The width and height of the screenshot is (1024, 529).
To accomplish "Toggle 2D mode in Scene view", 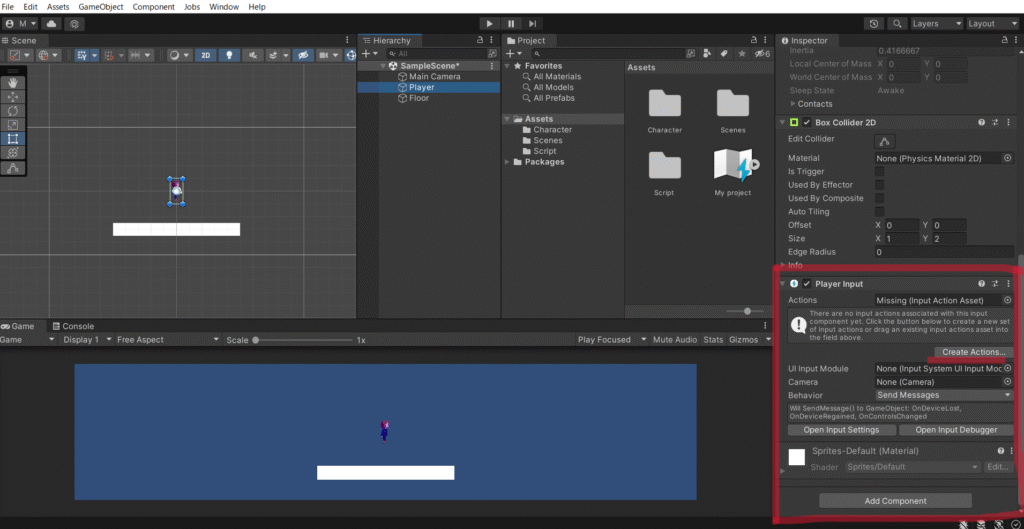I will (x=205, y=55).
